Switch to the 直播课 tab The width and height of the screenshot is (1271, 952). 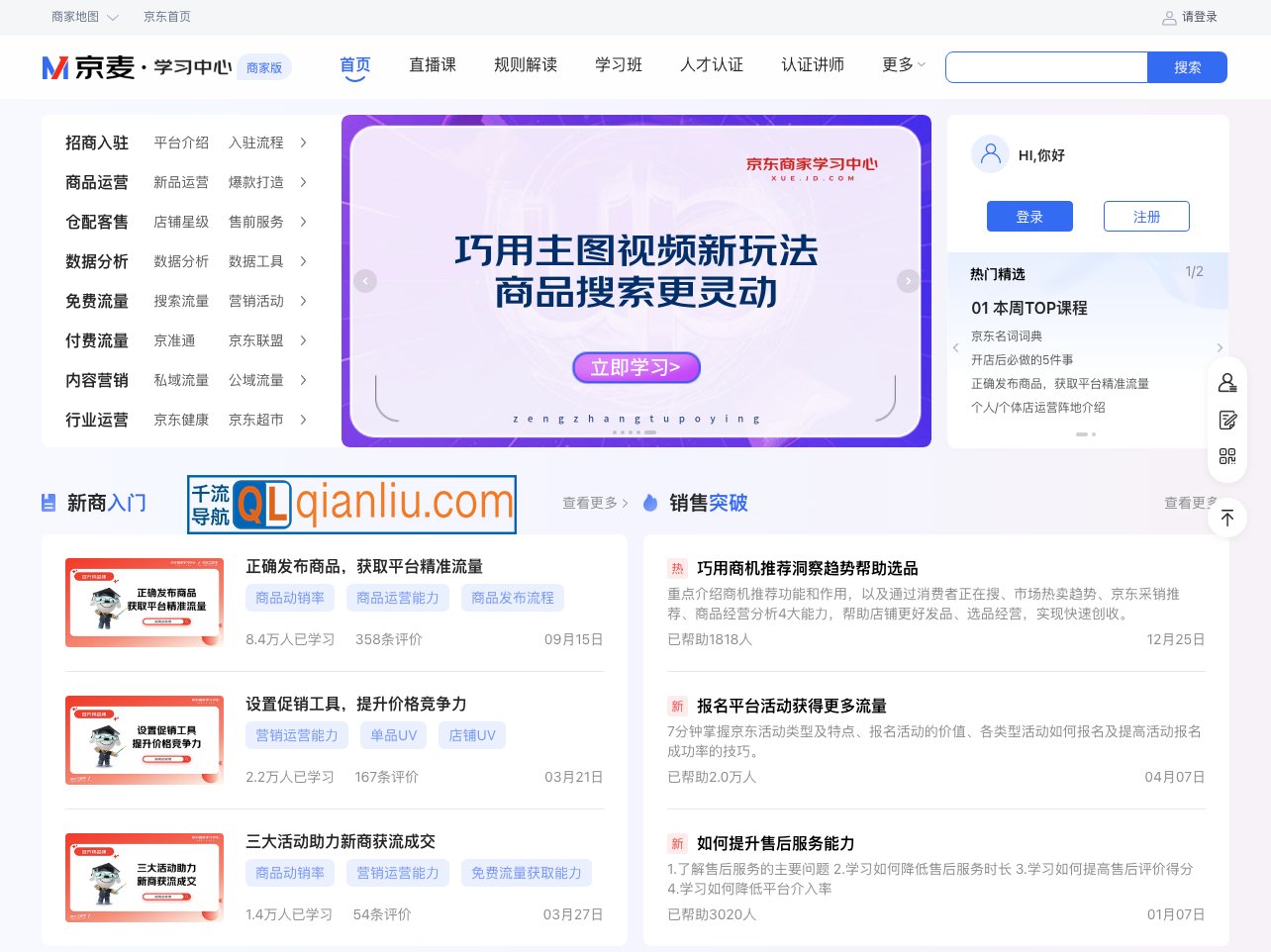[433, 65]
